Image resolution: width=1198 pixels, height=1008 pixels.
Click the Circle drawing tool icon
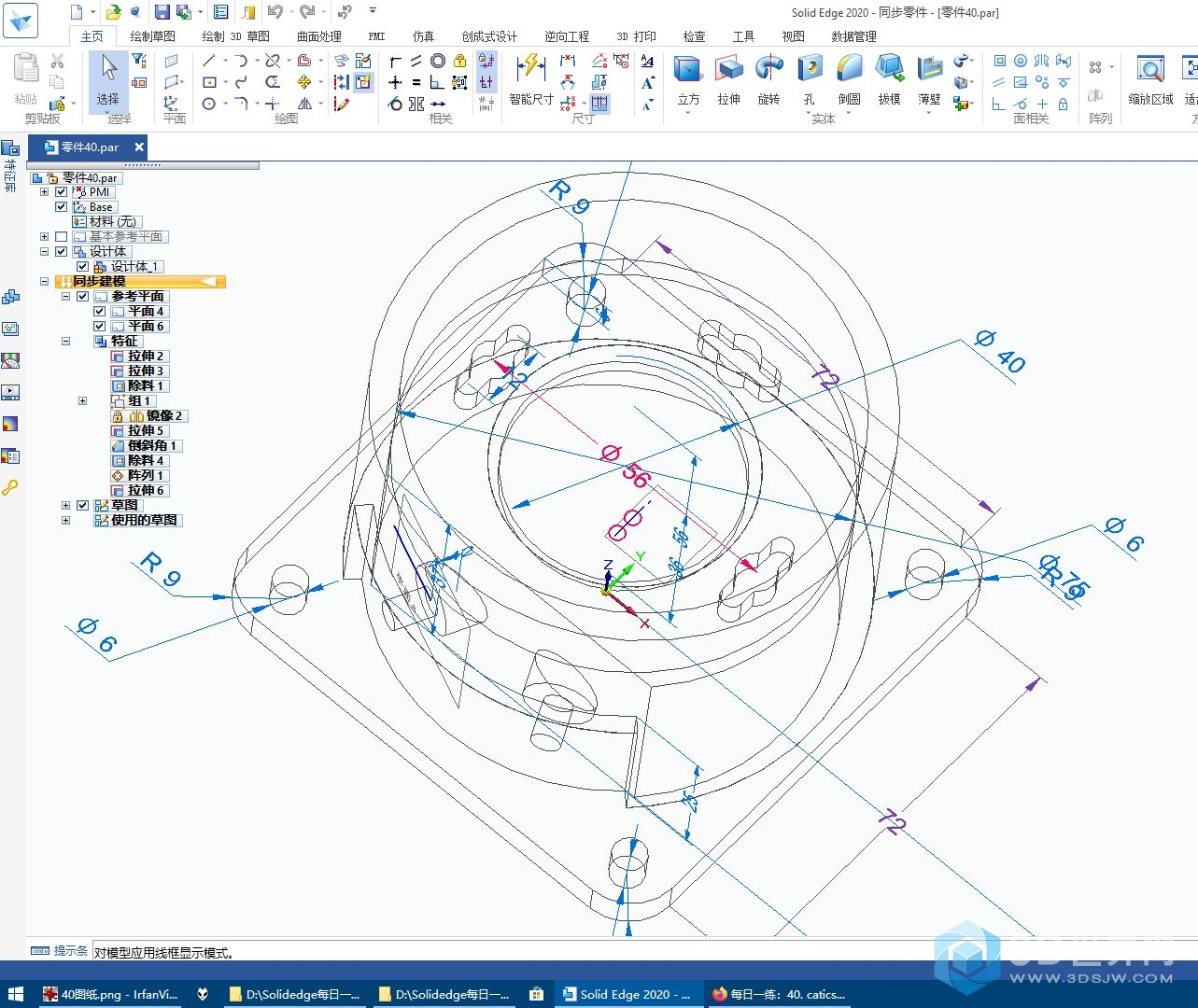tap(209, 104)
